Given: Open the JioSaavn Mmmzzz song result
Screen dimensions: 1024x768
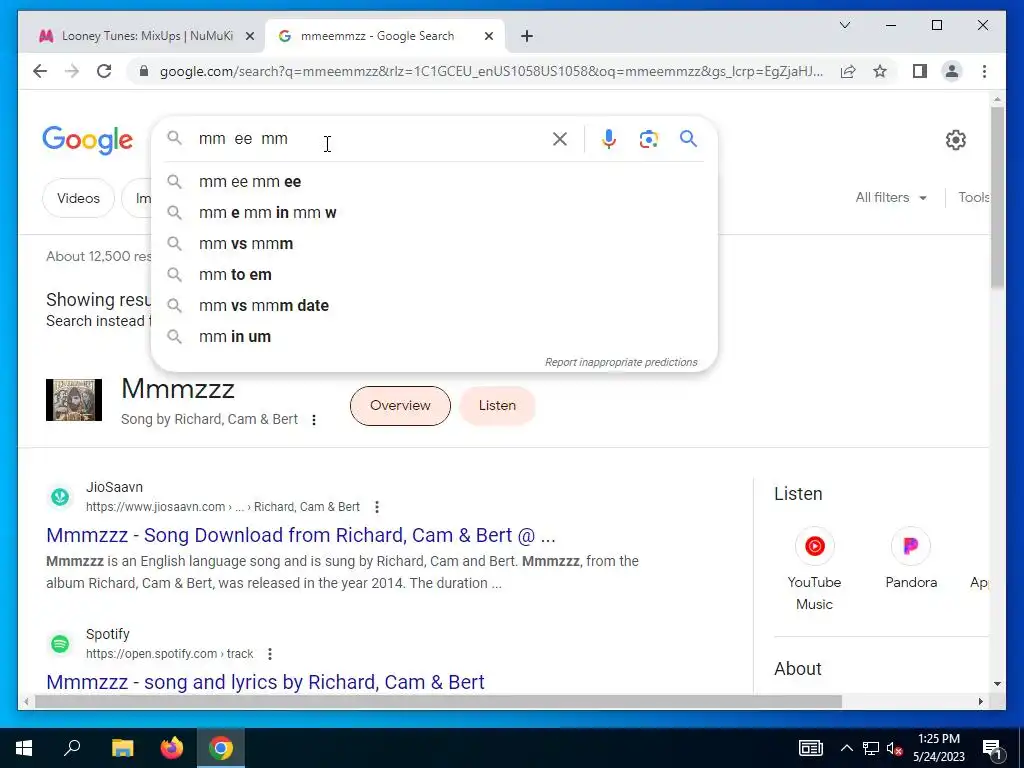Looking at the screenshot, I should 300,535.
